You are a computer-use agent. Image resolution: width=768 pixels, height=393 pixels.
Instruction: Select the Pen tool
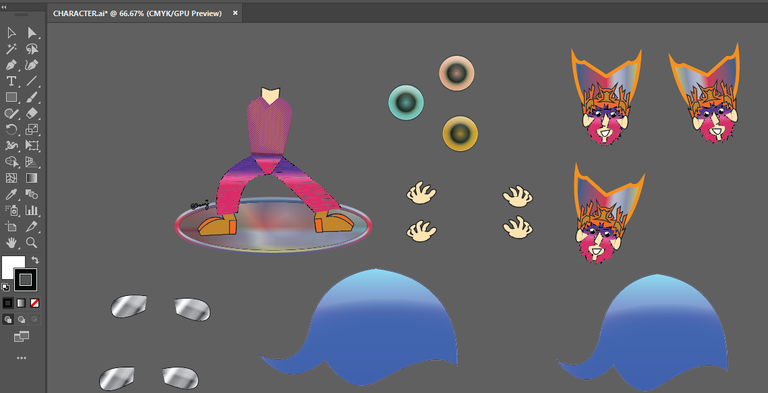(x=11, y=65)
